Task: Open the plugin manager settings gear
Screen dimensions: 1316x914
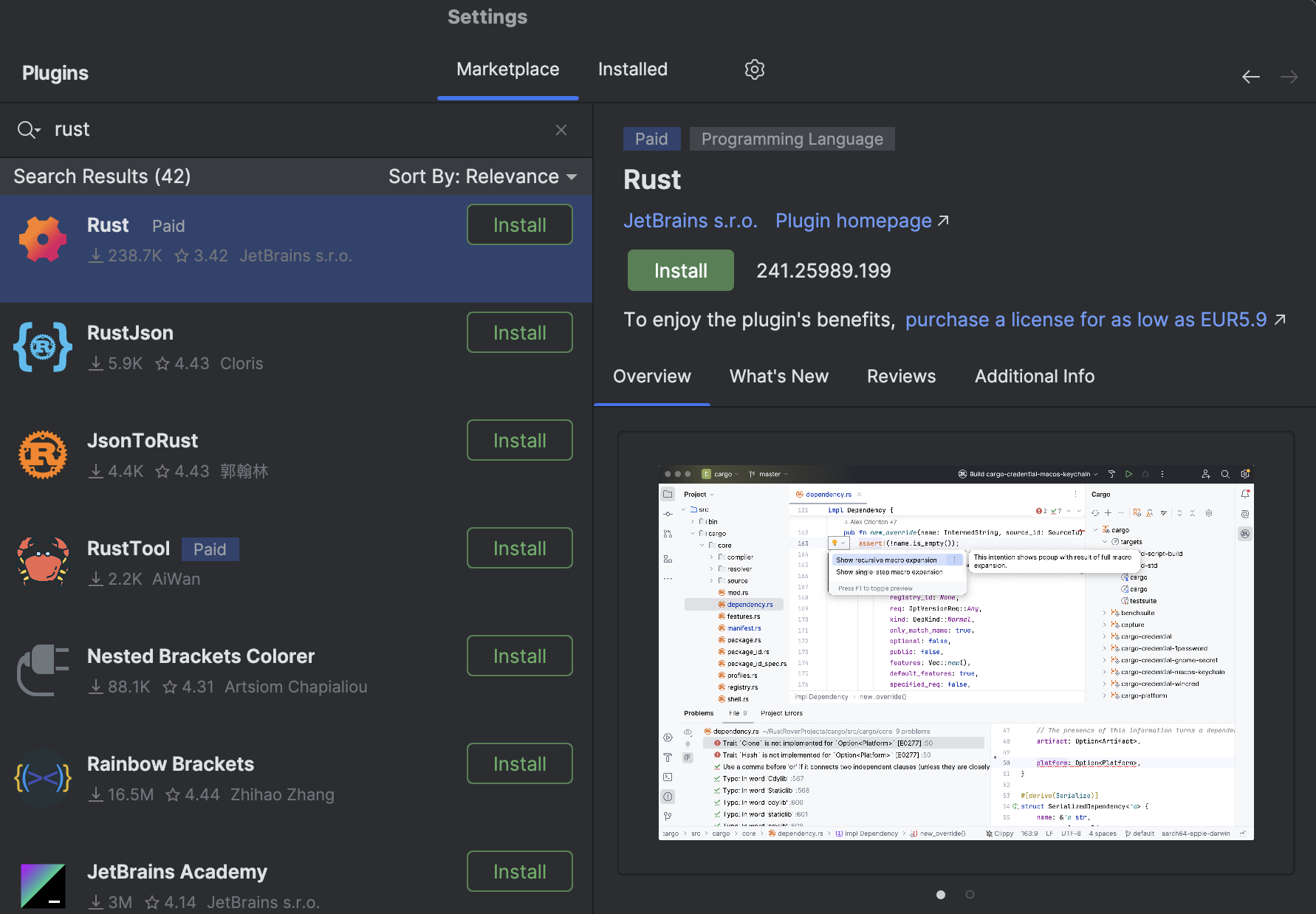Action: [x=754, y=69]
